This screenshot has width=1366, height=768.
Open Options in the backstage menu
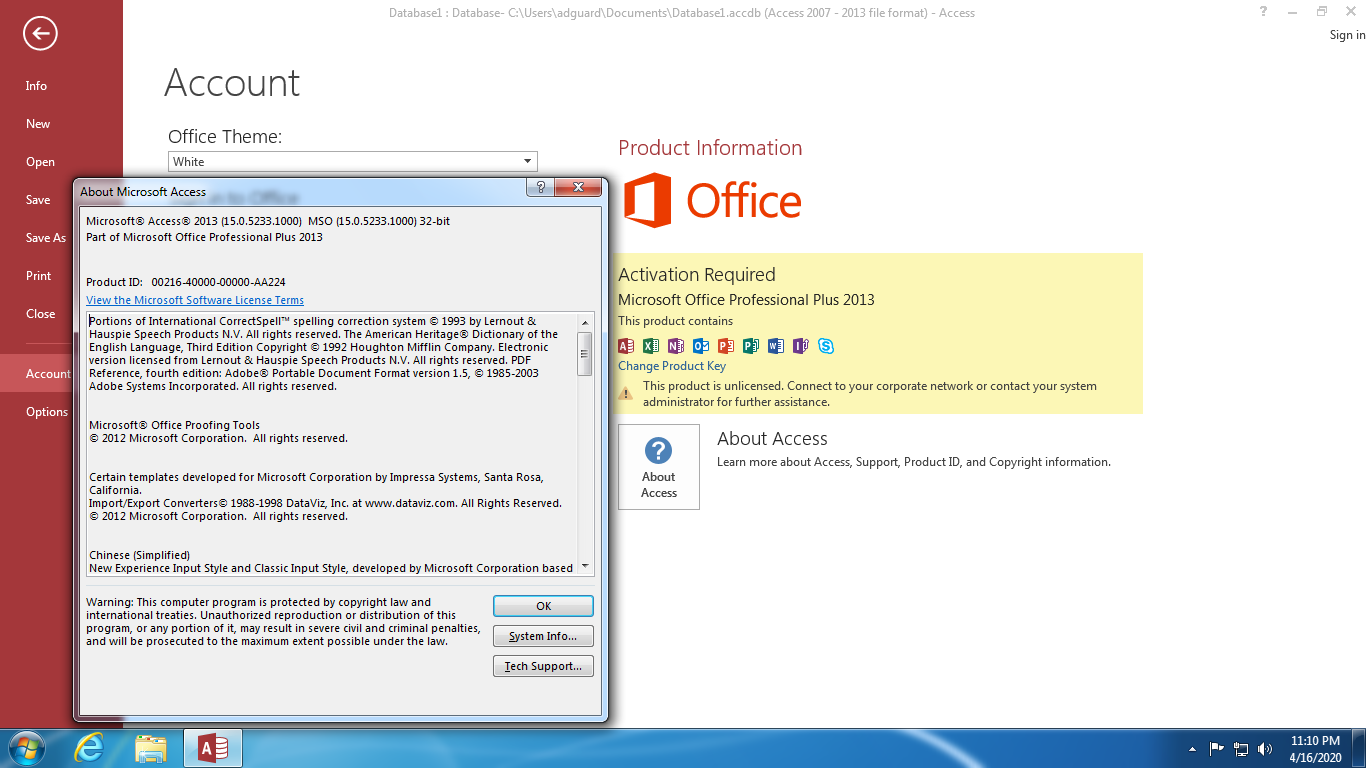tap(47, 412)
